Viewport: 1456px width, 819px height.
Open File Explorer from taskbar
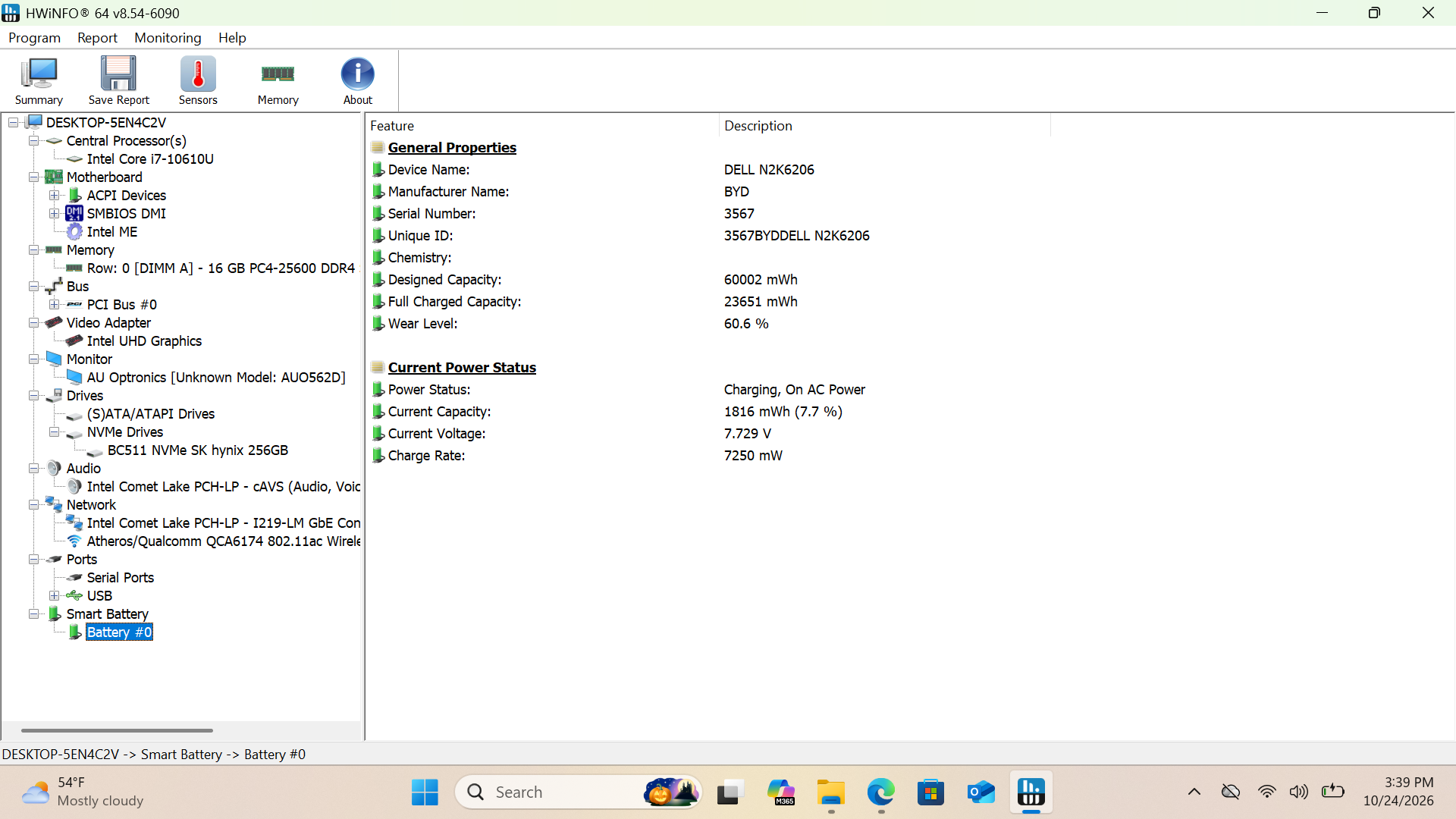[x=830, y=792]
